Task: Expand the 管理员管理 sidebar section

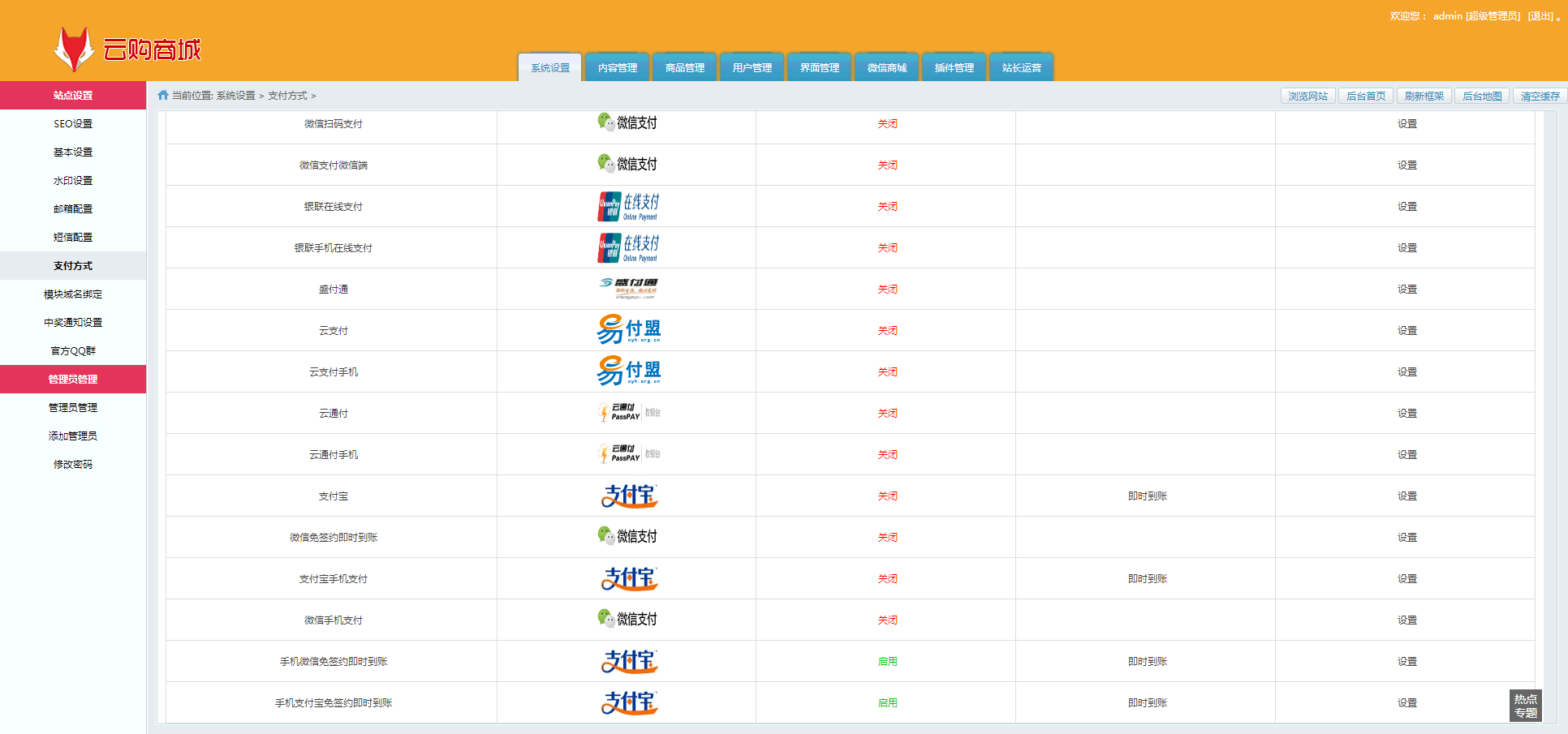Action: [73, 379]
